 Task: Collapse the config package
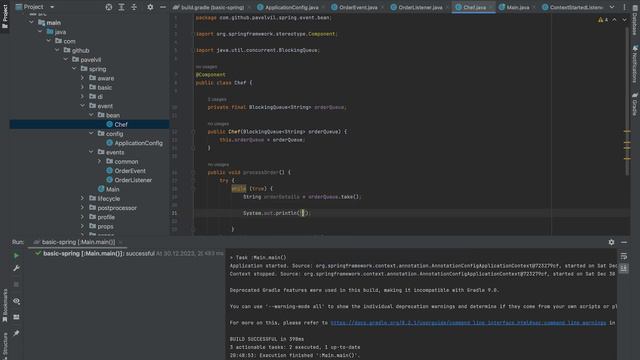click(x=91, y=133)
